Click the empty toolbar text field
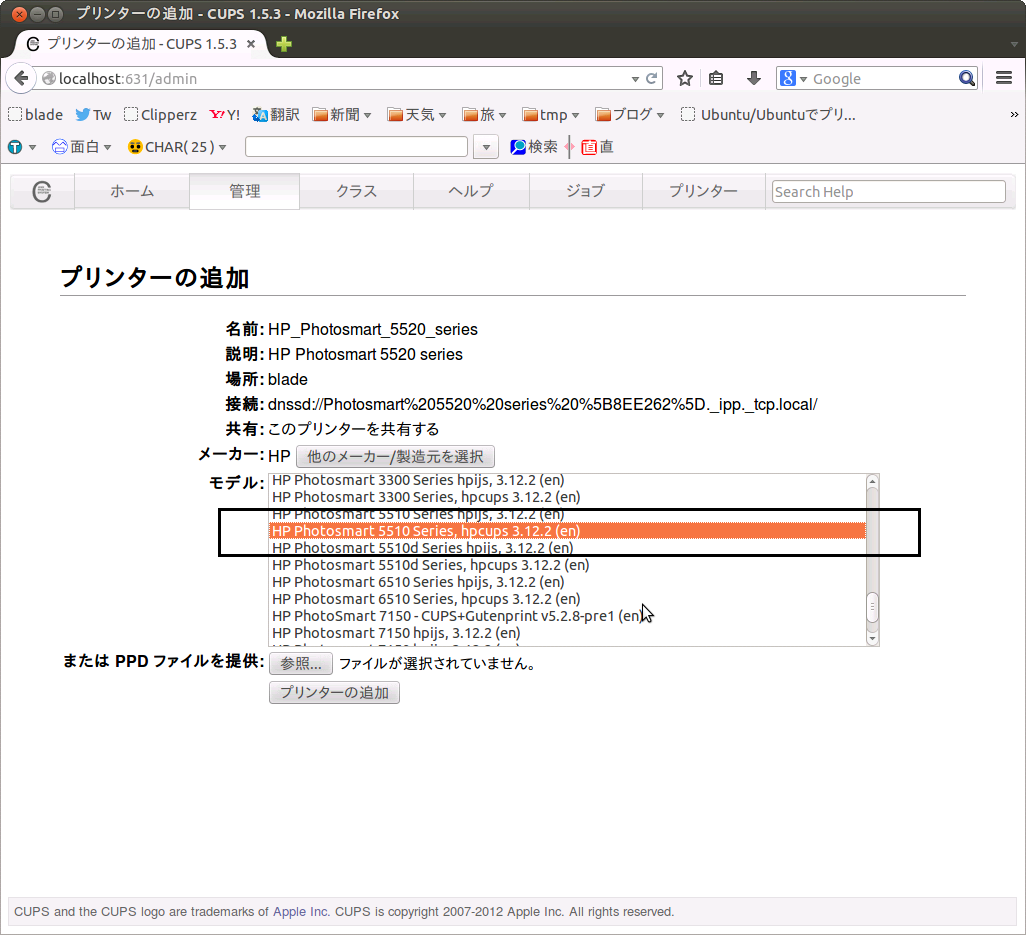The height and width of the screenshot is (935, 1026). [x=357, y=147]
